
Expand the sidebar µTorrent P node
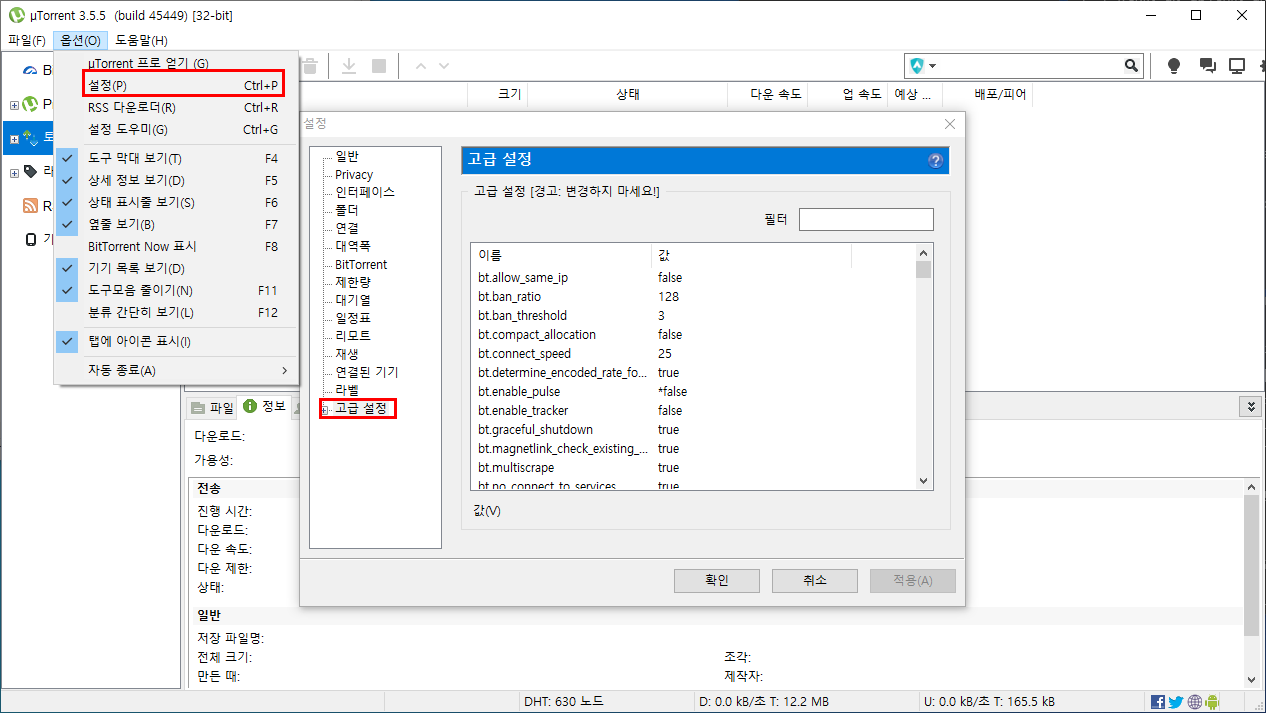click(x=14, y=105)
